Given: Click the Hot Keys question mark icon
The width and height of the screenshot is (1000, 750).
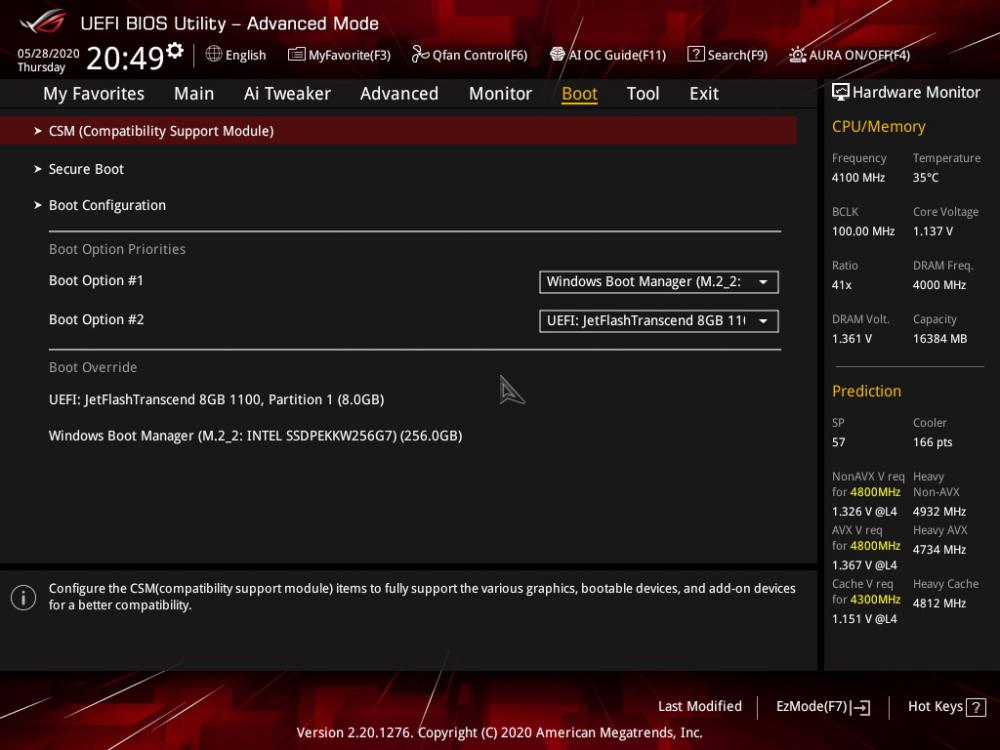Looking at the screenshot, I should coord(976,707).
